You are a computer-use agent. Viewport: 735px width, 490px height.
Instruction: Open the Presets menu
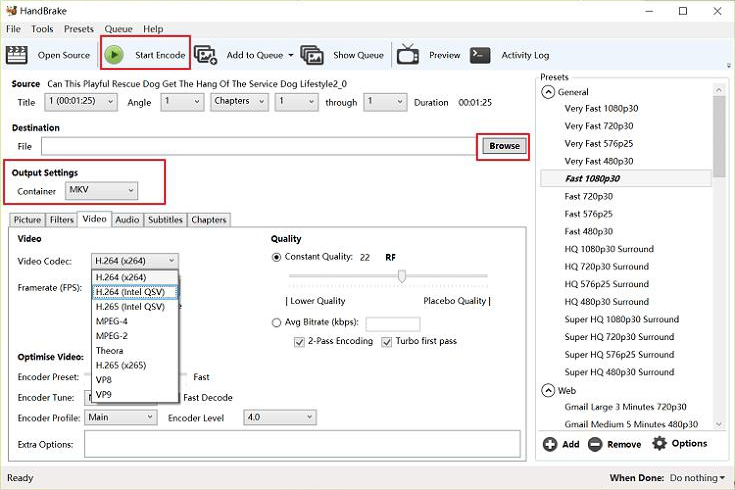tap(78, 29)
